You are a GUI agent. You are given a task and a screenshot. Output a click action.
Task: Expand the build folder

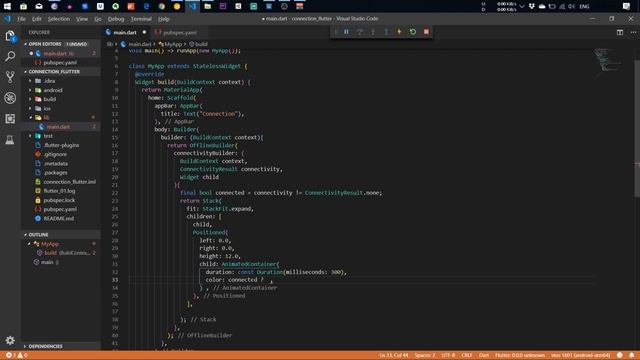click(x=30, y=99)
